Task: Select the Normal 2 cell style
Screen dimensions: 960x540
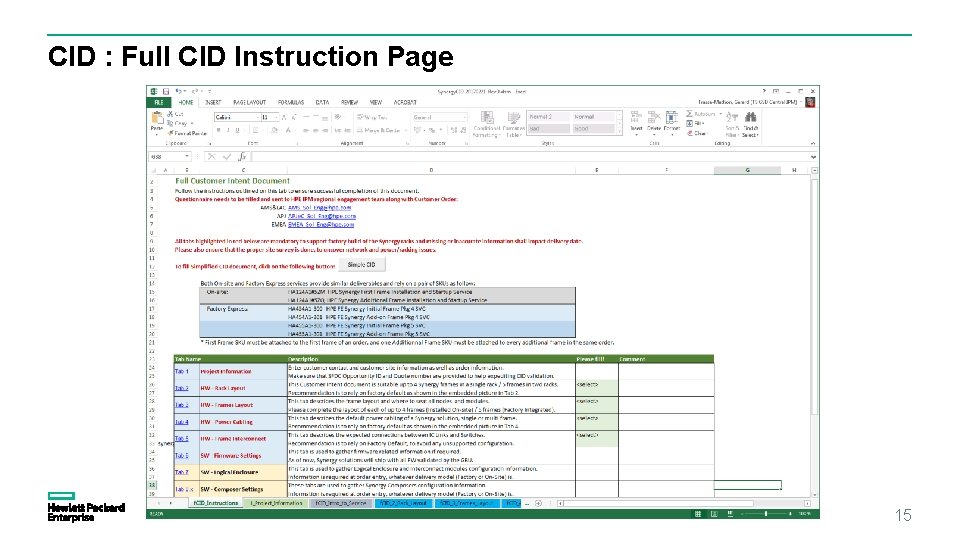Action: coord(548,116)
